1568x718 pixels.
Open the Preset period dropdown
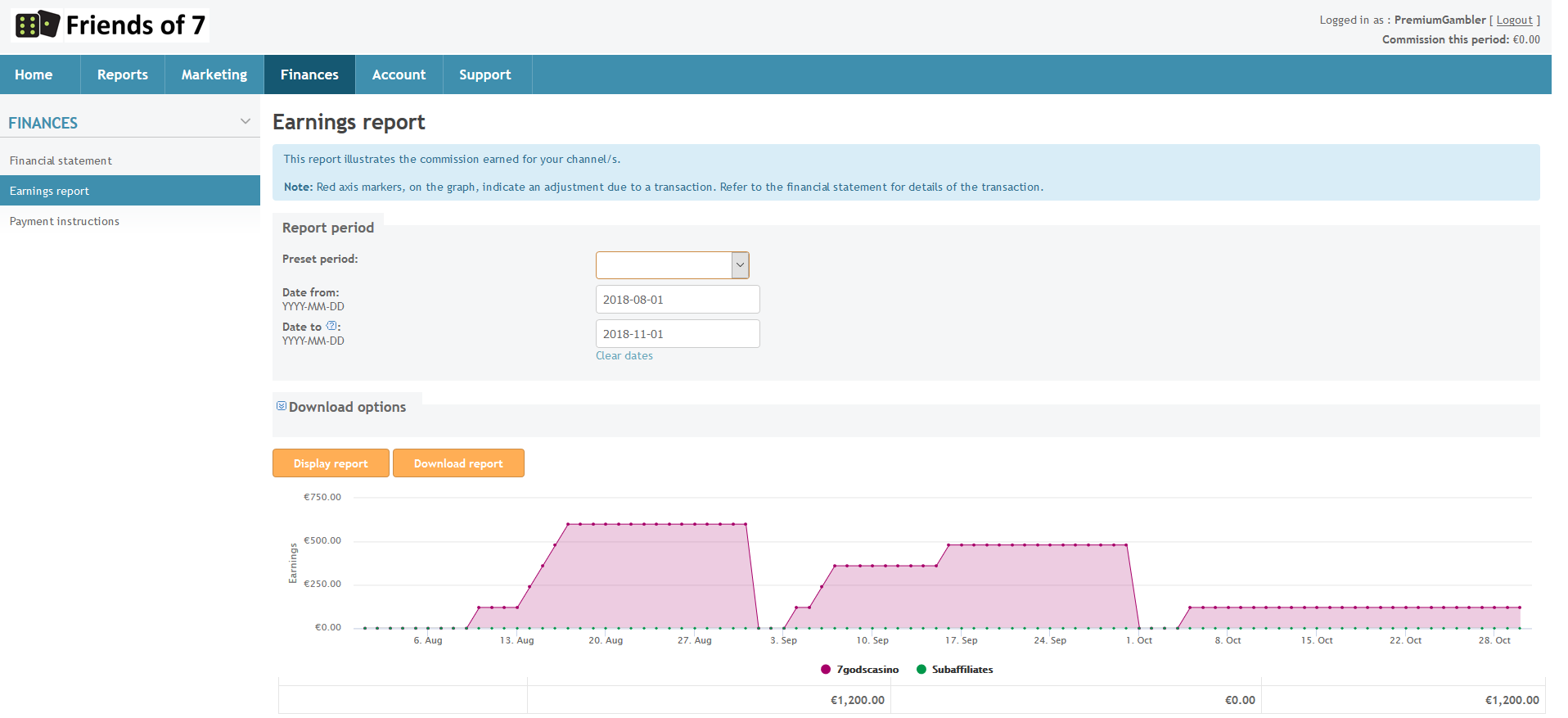(x=672, y=265)
